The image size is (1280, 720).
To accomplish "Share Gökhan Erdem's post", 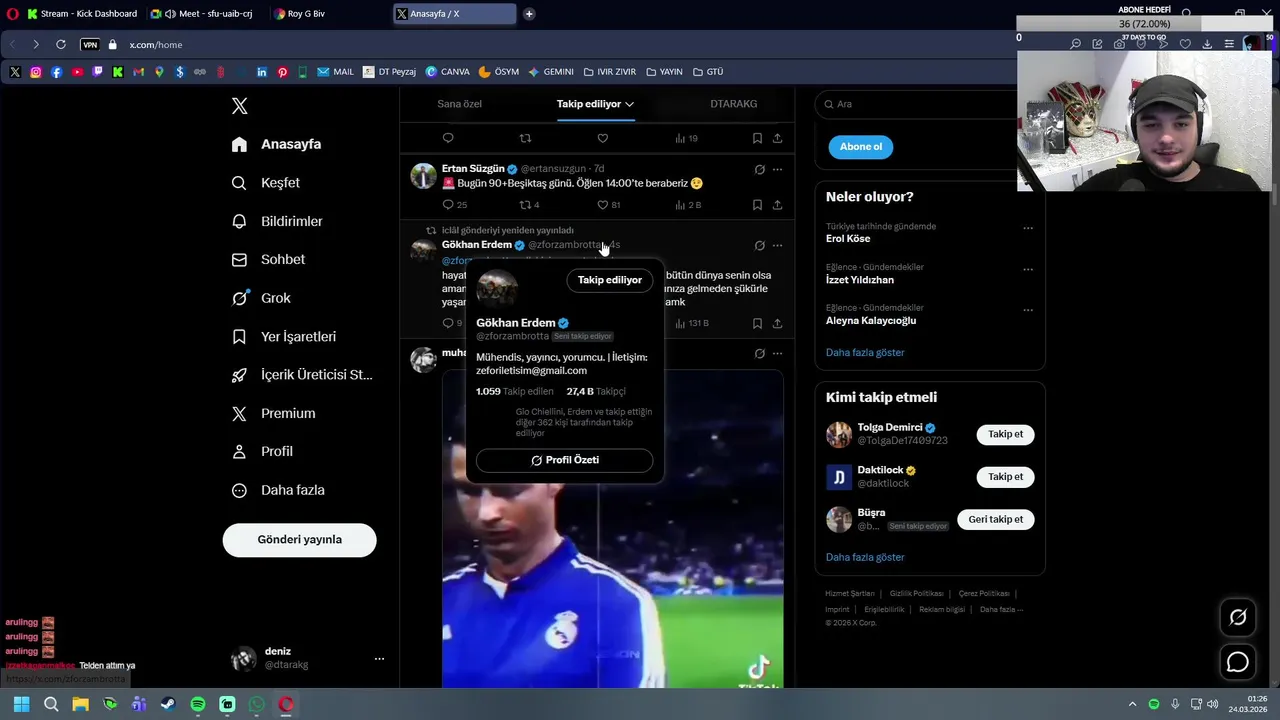I will pos(777,323).
